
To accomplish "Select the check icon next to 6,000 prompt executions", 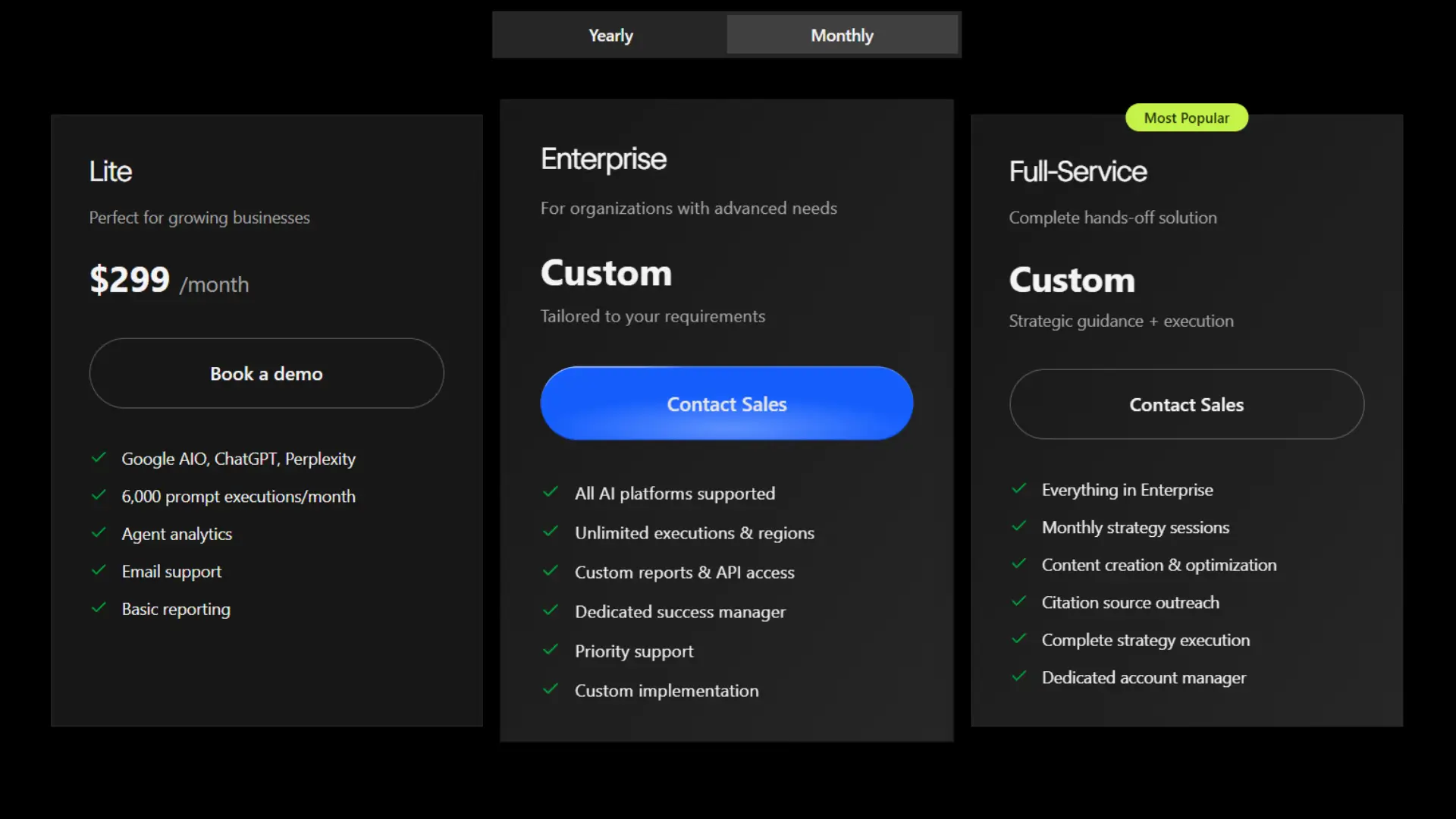I will tap(99, 495).
